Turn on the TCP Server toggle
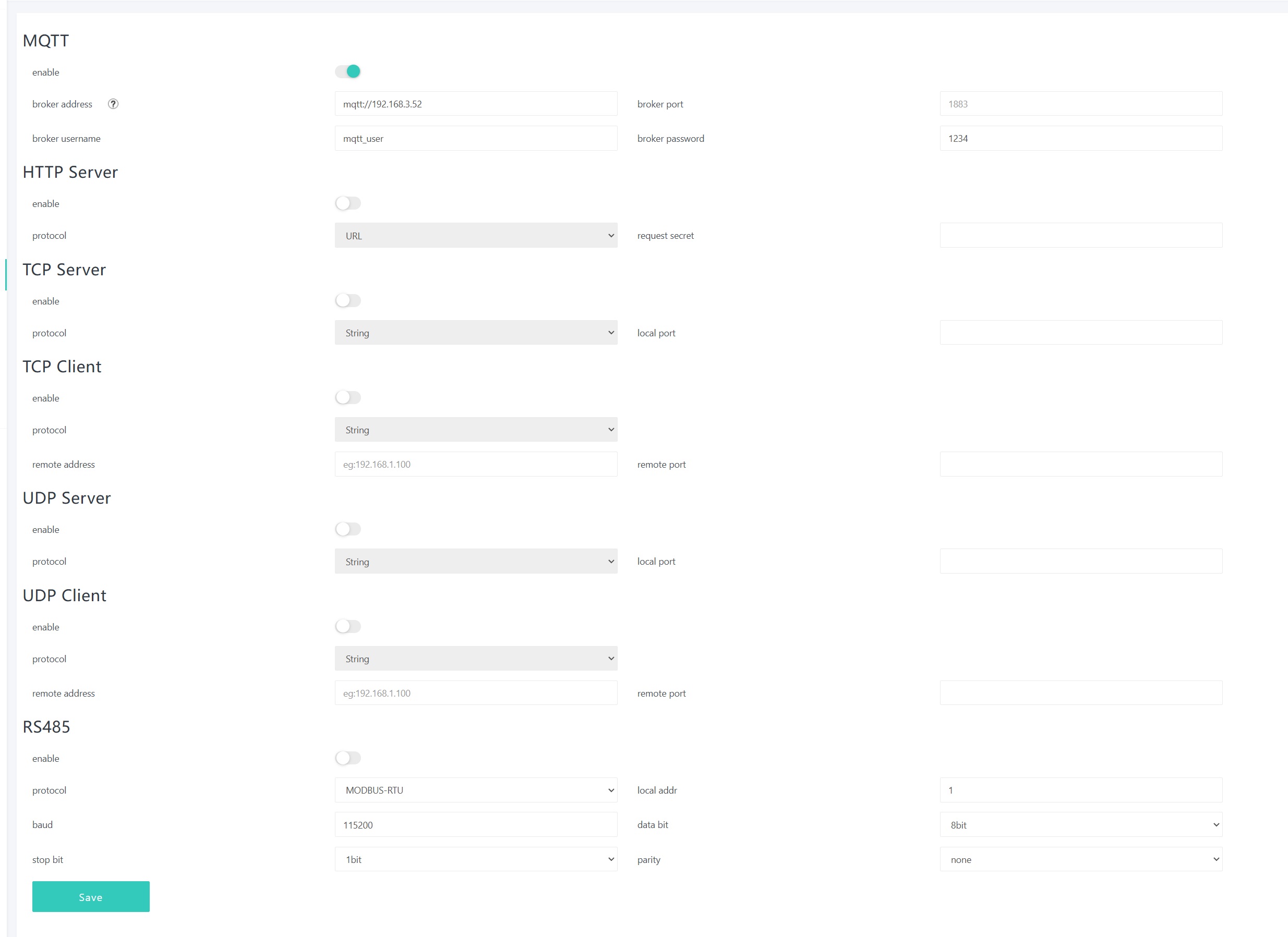The width and height of the screenshot is (1288, 937). [347, 301]
